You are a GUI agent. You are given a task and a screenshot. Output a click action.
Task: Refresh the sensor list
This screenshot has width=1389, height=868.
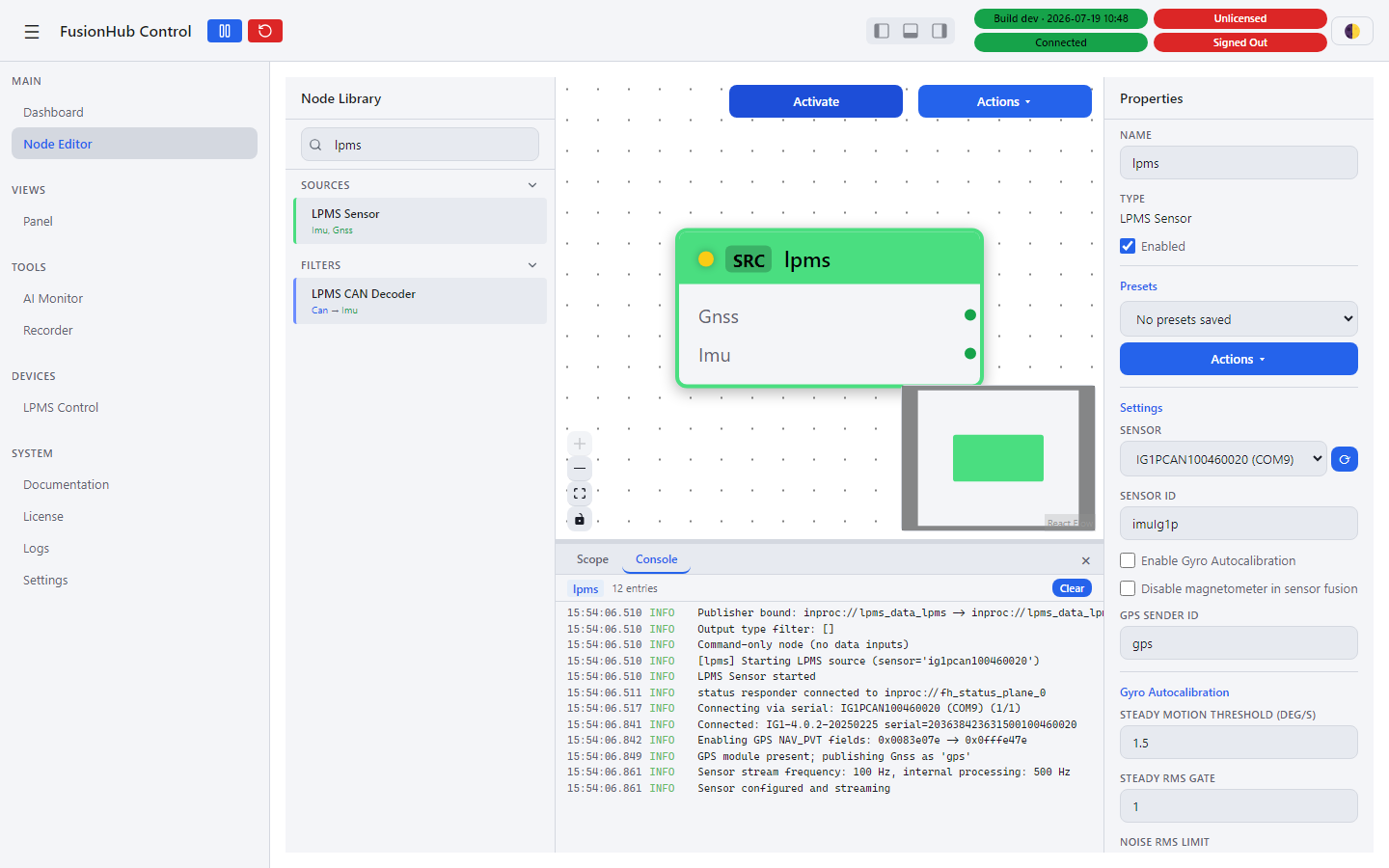click(x=1345, y=459)
